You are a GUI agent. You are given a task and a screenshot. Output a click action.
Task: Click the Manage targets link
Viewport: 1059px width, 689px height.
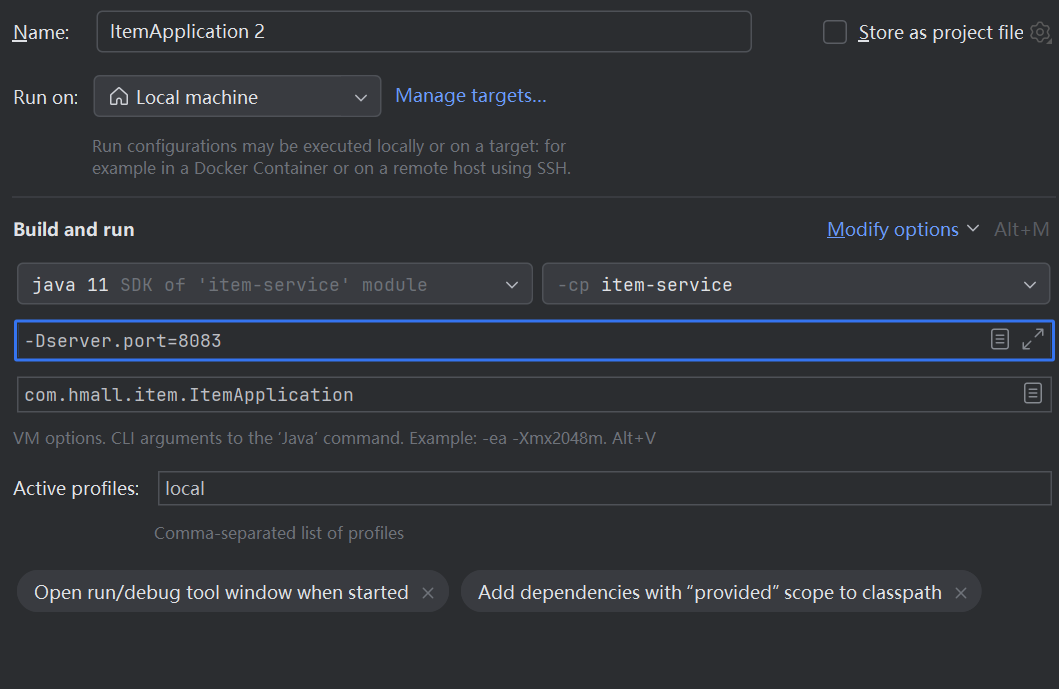pyautogui.click(x=471, y=96)
